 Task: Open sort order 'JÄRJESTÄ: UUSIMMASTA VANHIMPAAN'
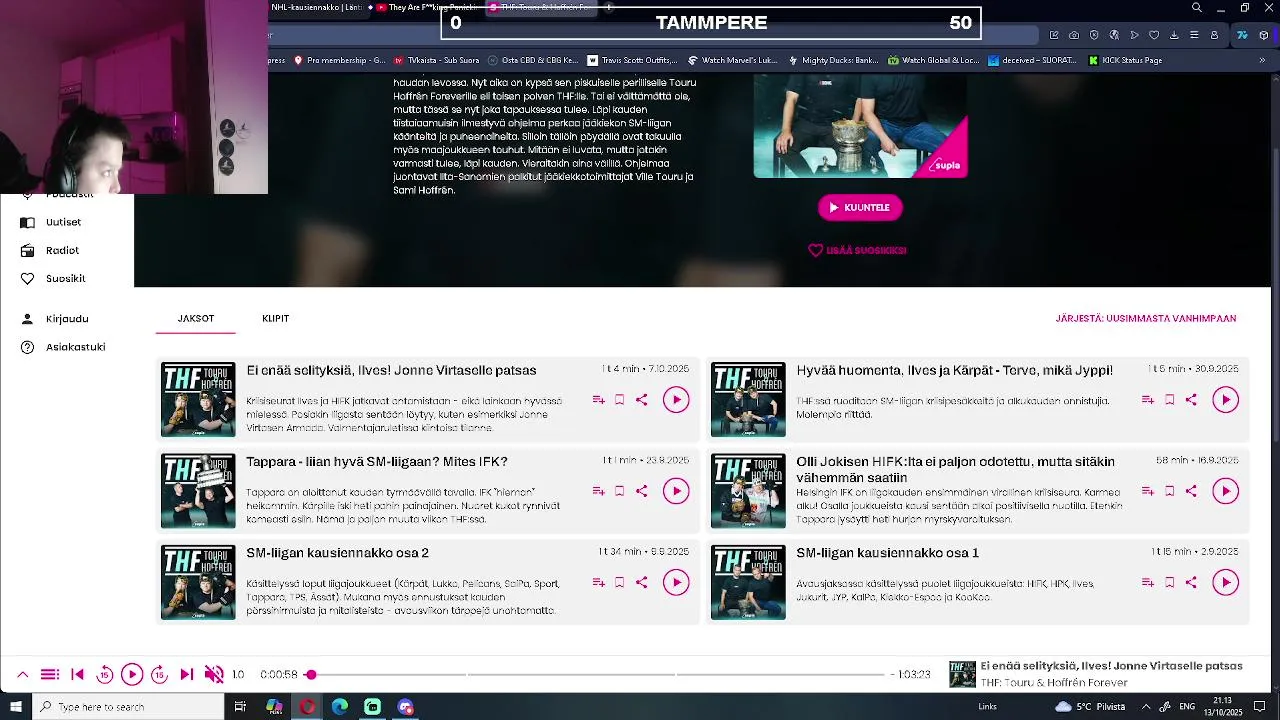pyautogui.click(x=1146, y=319)
